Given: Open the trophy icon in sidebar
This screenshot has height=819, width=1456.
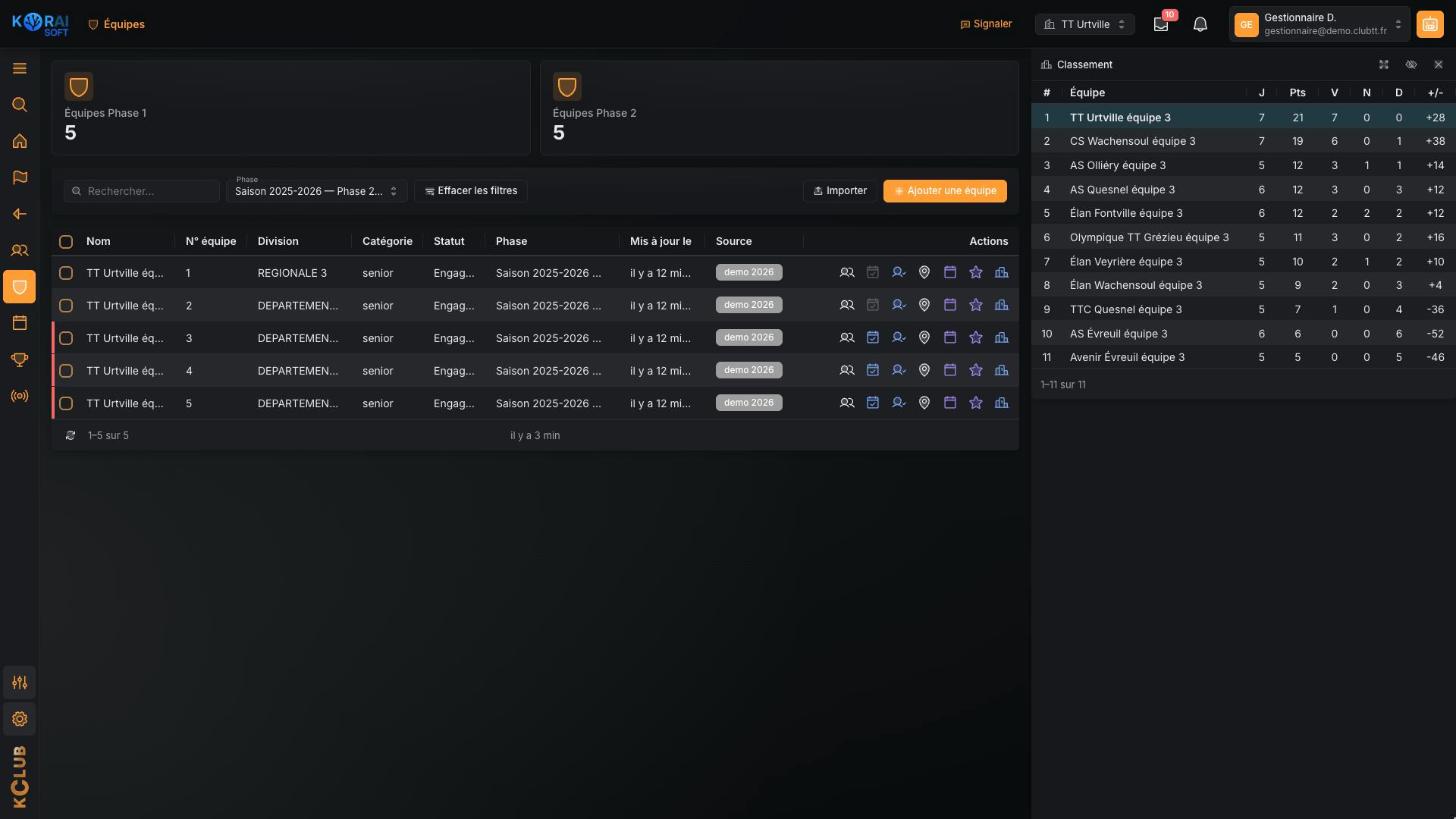Looking at the screenshot, I should [x=19, y=360].
